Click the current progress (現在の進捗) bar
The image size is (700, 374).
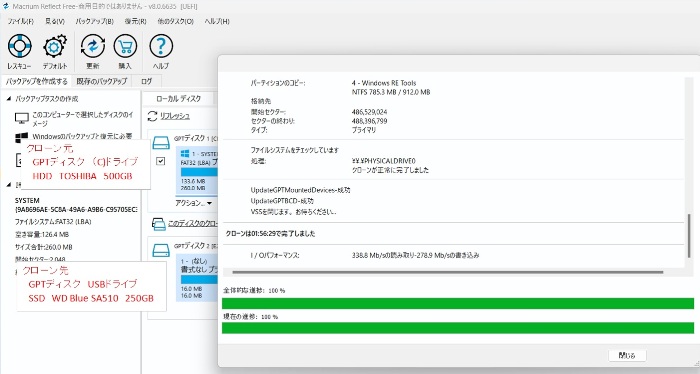pyautogui.click(x=458, y=328)
